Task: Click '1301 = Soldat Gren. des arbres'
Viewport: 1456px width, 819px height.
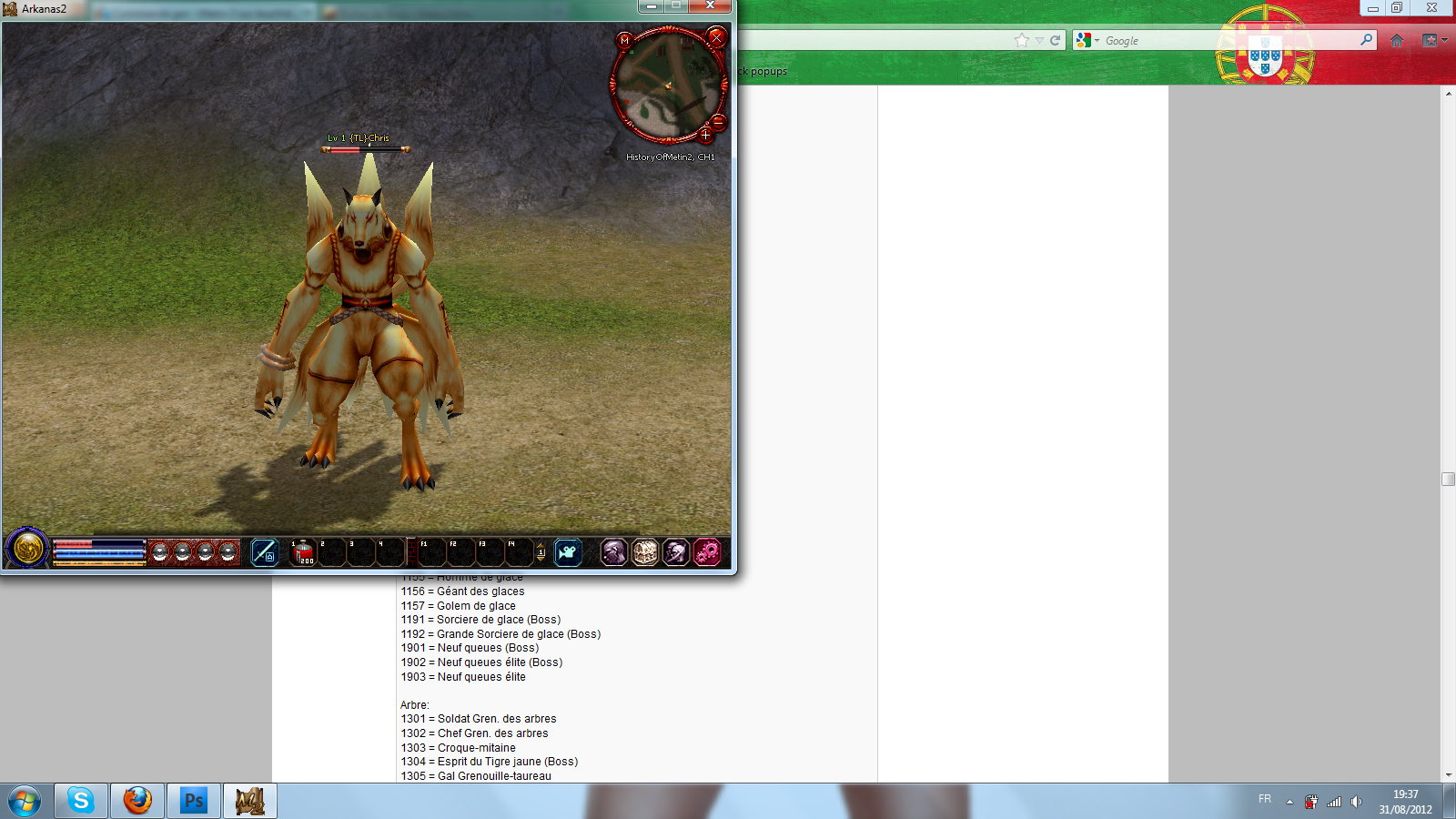Action: click(479, 719)
